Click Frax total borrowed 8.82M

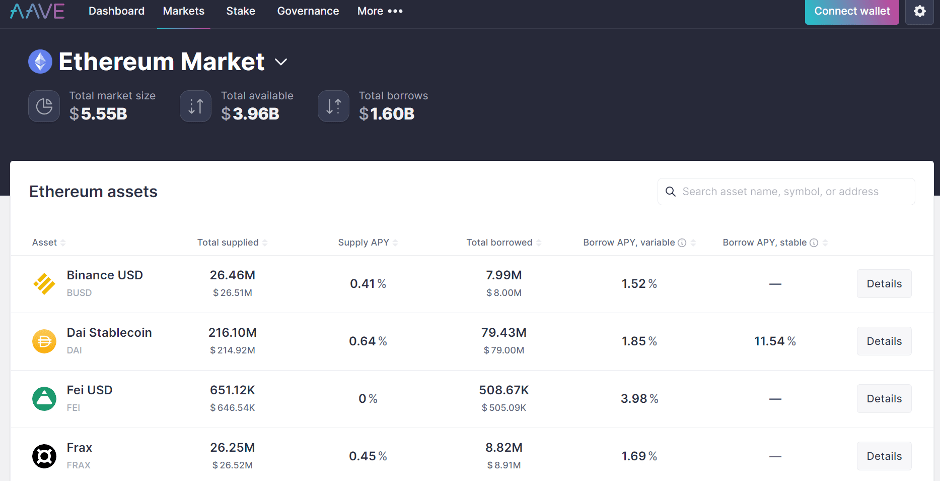tap(504, 447)
